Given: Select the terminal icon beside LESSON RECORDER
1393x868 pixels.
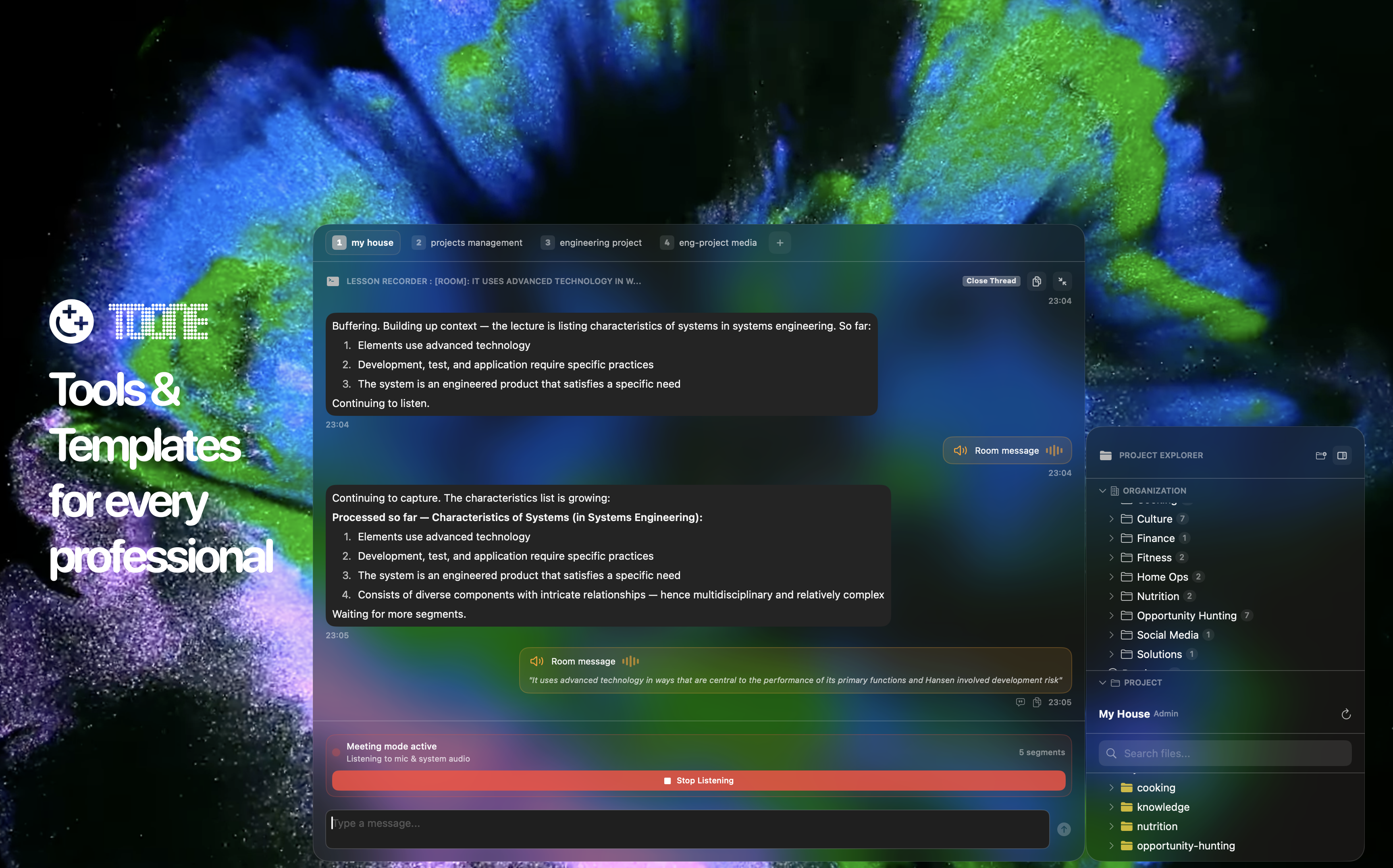Looking at the screenshot, I should point(333,281).
